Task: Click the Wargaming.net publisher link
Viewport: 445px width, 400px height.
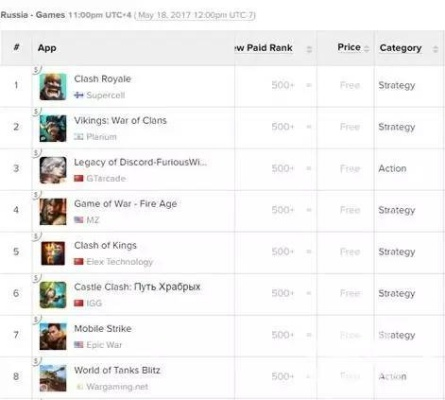Action: coord(117,387)
